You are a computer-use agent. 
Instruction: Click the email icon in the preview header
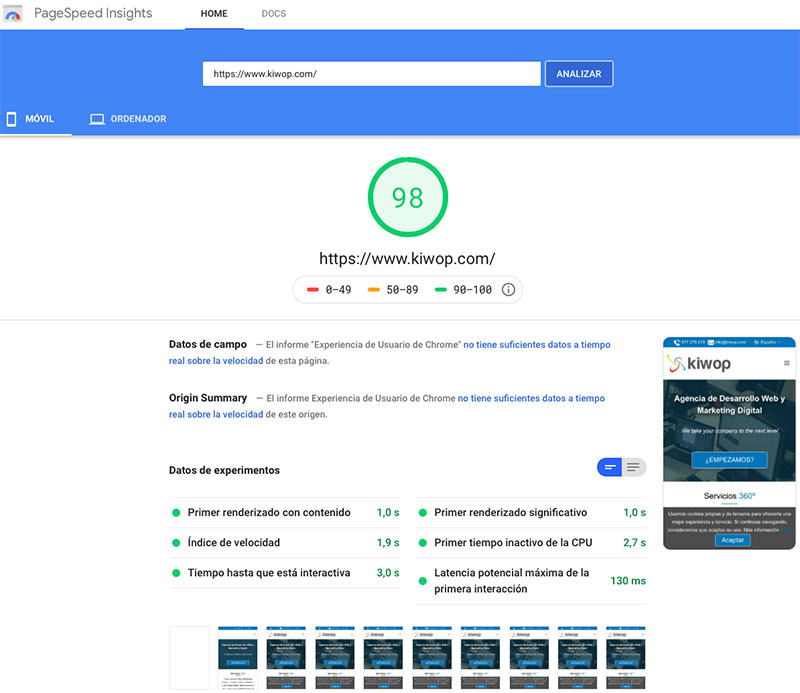pyautogui.click(x=710, y=341)
